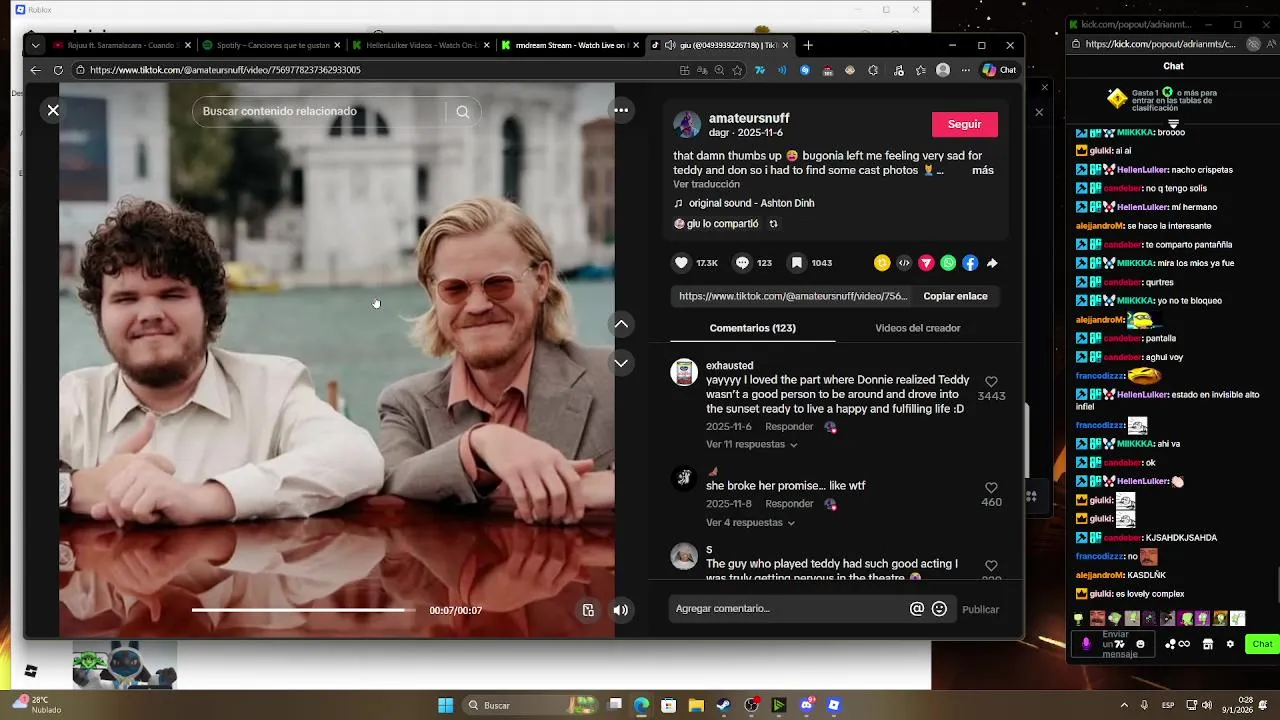Expand 'Ver 4 respuestas' replies
This screenshot has height=720, width=1280.
pyautogui.click(x=750, y=522)
